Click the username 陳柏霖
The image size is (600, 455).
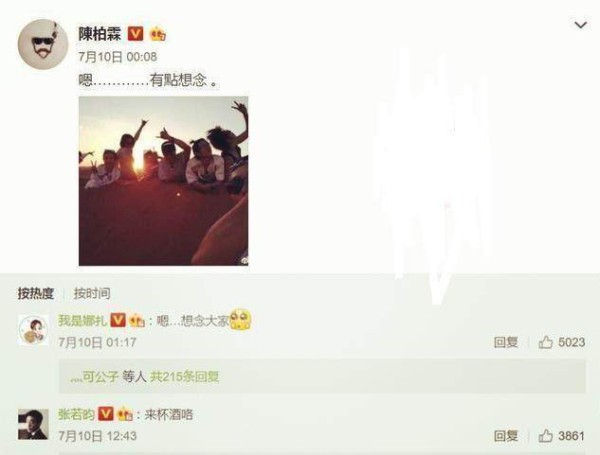coord(99,34)
